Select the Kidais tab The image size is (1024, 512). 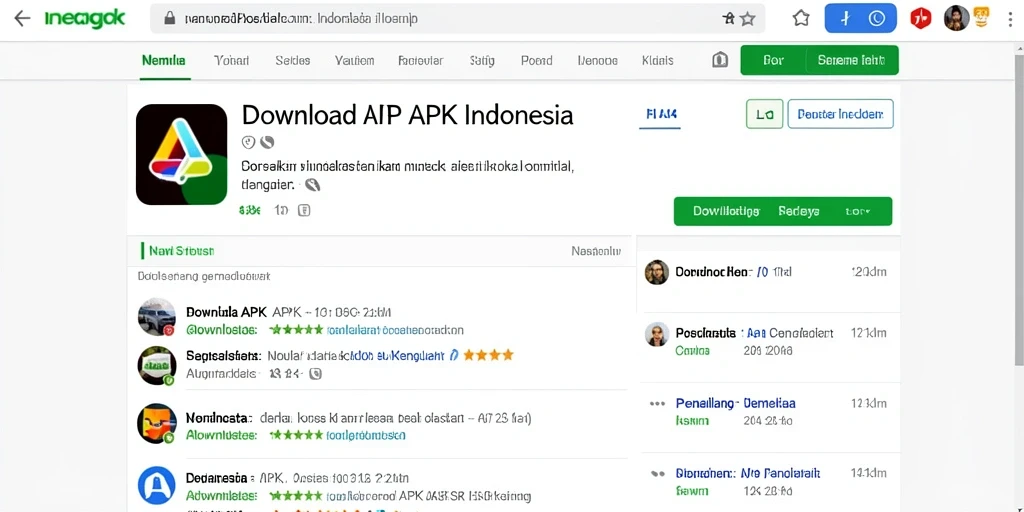coord(658,61)
